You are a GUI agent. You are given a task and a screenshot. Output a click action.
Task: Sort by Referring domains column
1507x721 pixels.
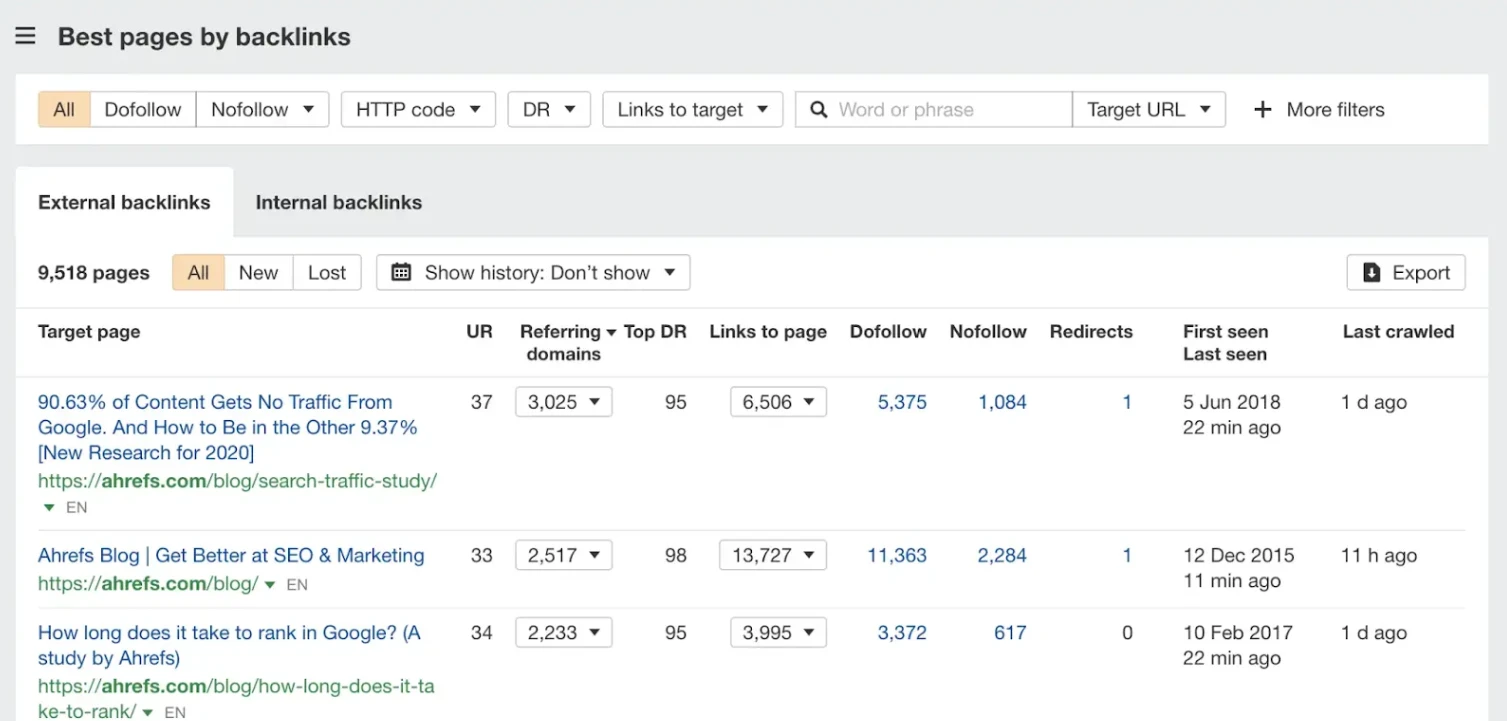pyautogui.click(x=568, y=342)
